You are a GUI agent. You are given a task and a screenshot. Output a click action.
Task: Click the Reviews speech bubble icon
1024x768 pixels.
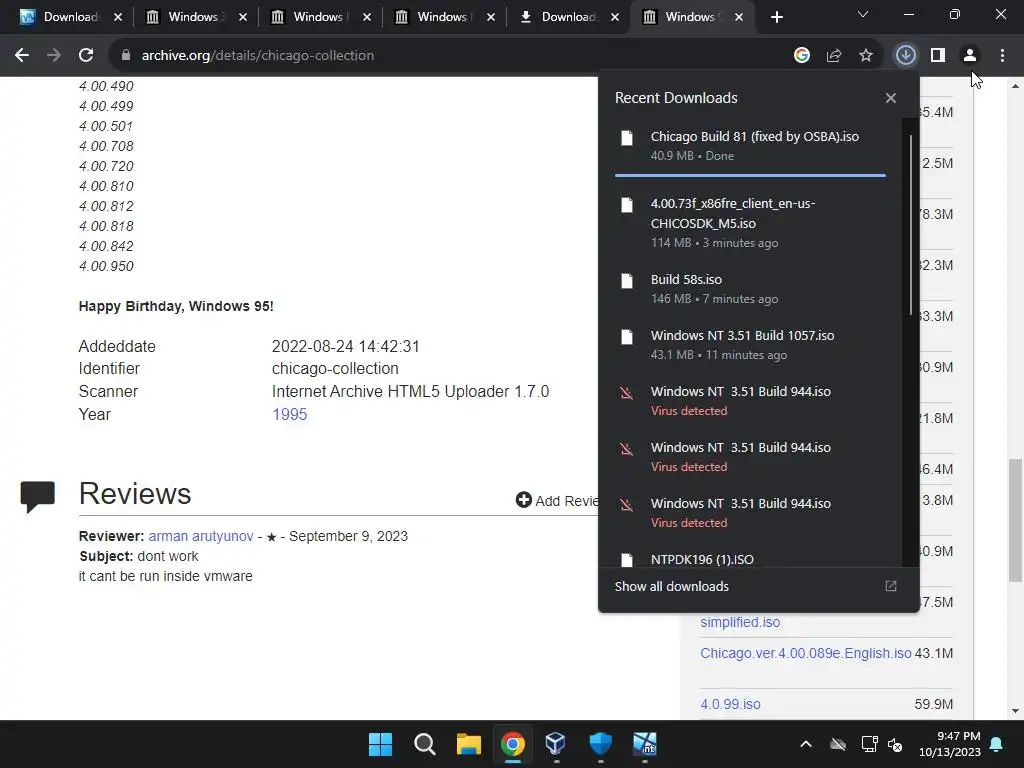click(38, 496)
